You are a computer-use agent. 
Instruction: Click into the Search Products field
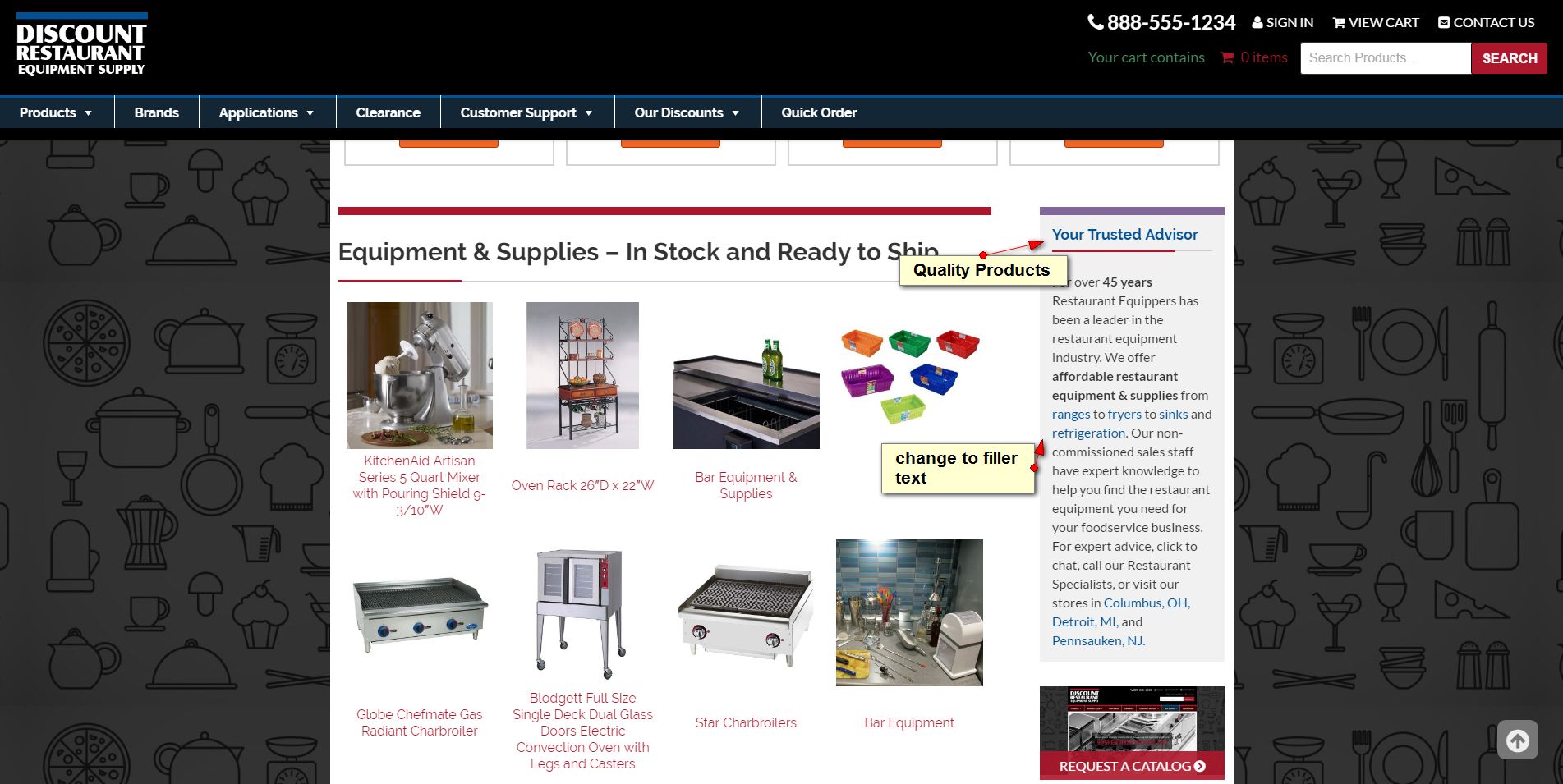(x=1386, y=58)
